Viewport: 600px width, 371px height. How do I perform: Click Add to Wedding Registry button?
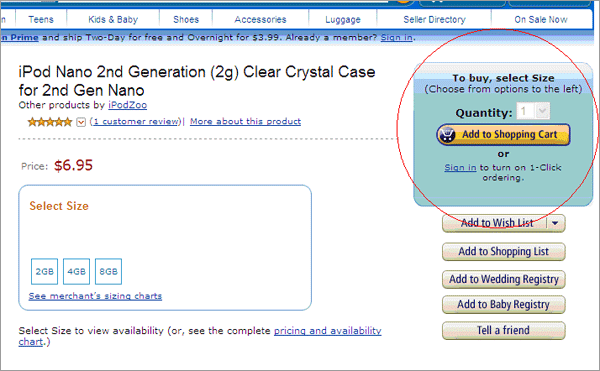pyautogui.click(x=504, y=279)
